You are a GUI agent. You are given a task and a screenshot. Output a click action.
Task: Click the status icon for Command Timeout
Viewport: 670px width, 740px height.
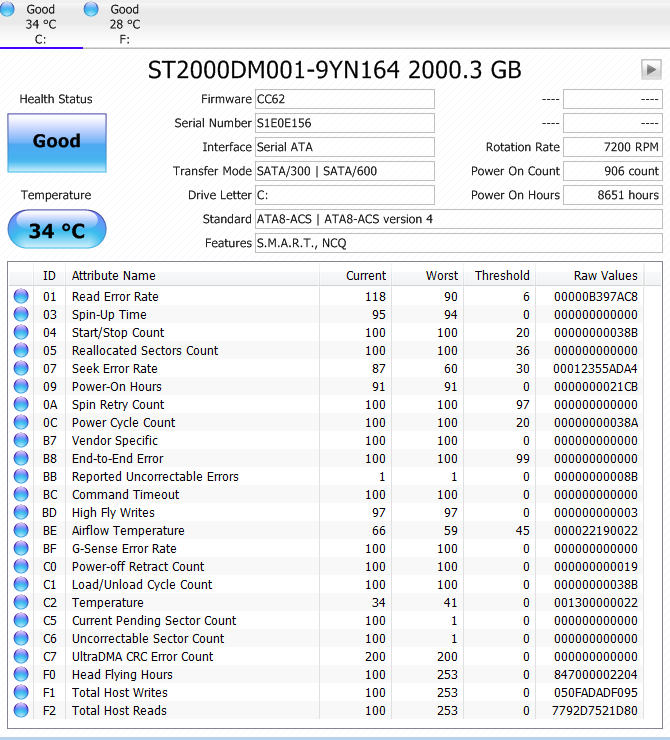[21, 494]
